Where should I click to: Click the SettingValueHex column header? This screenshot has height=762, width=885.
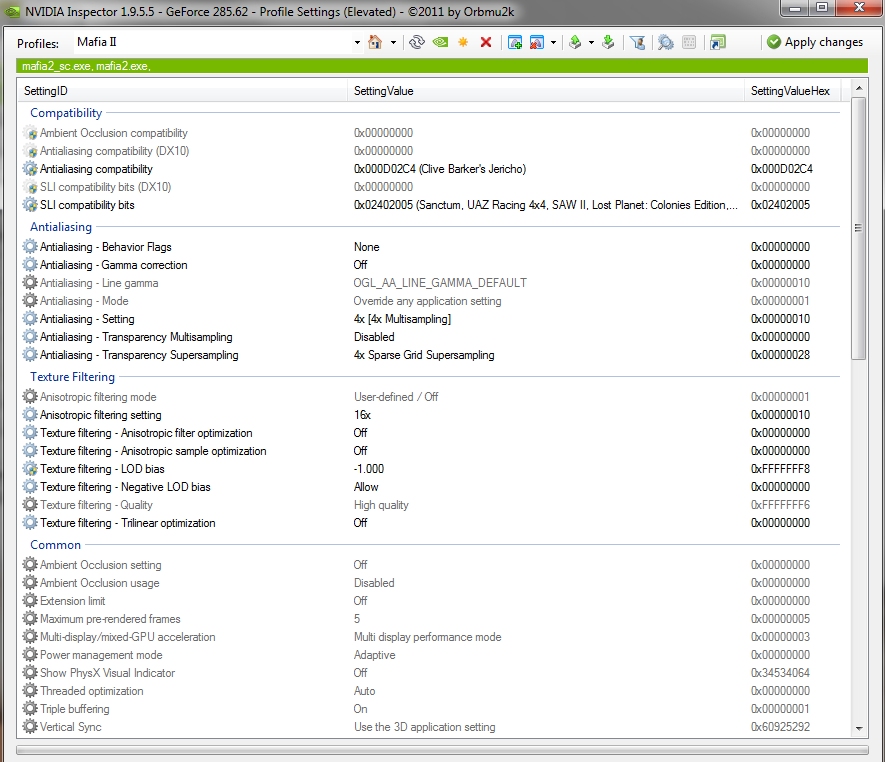pyautogui.click(x=792, y=91)
